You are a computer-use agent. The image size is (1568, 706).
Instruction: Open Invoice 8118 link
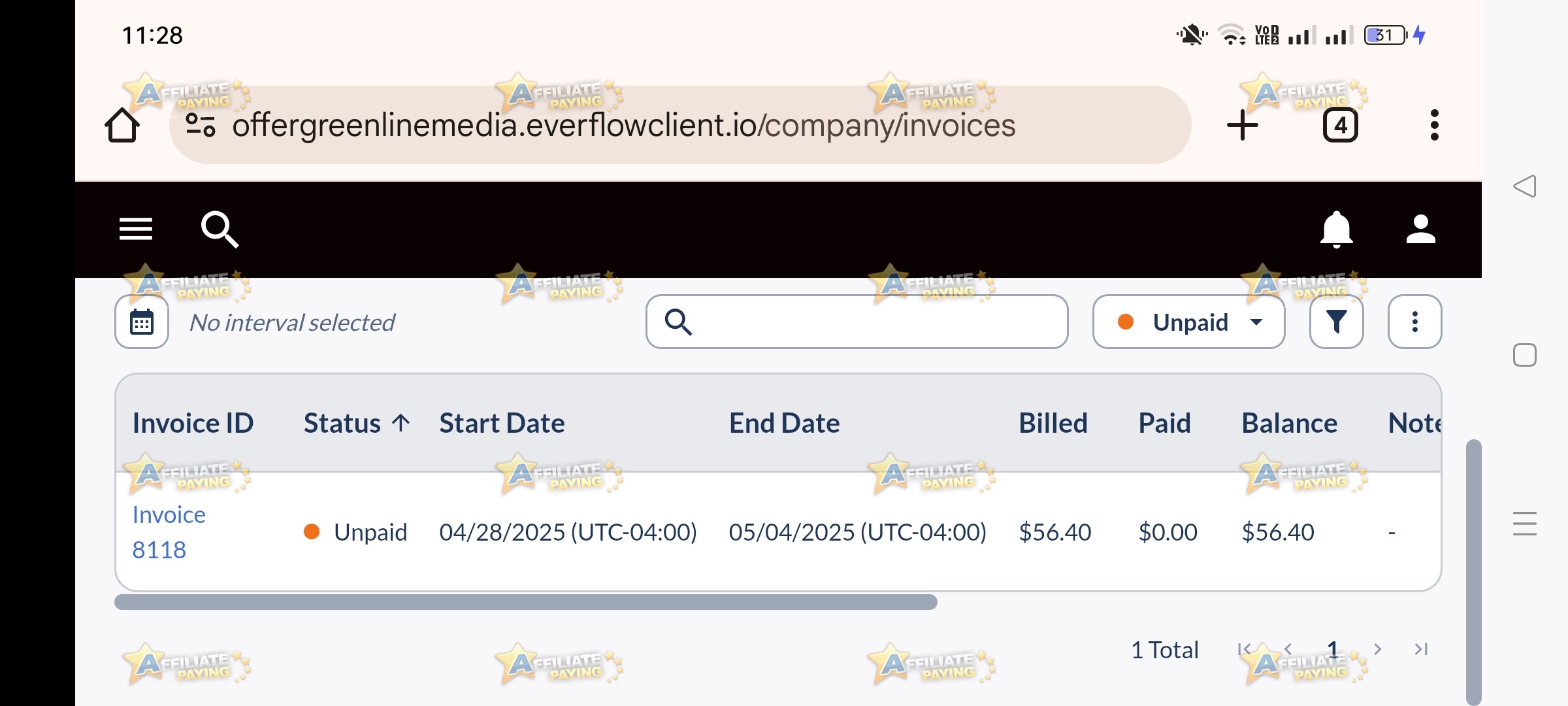point(169,532)
